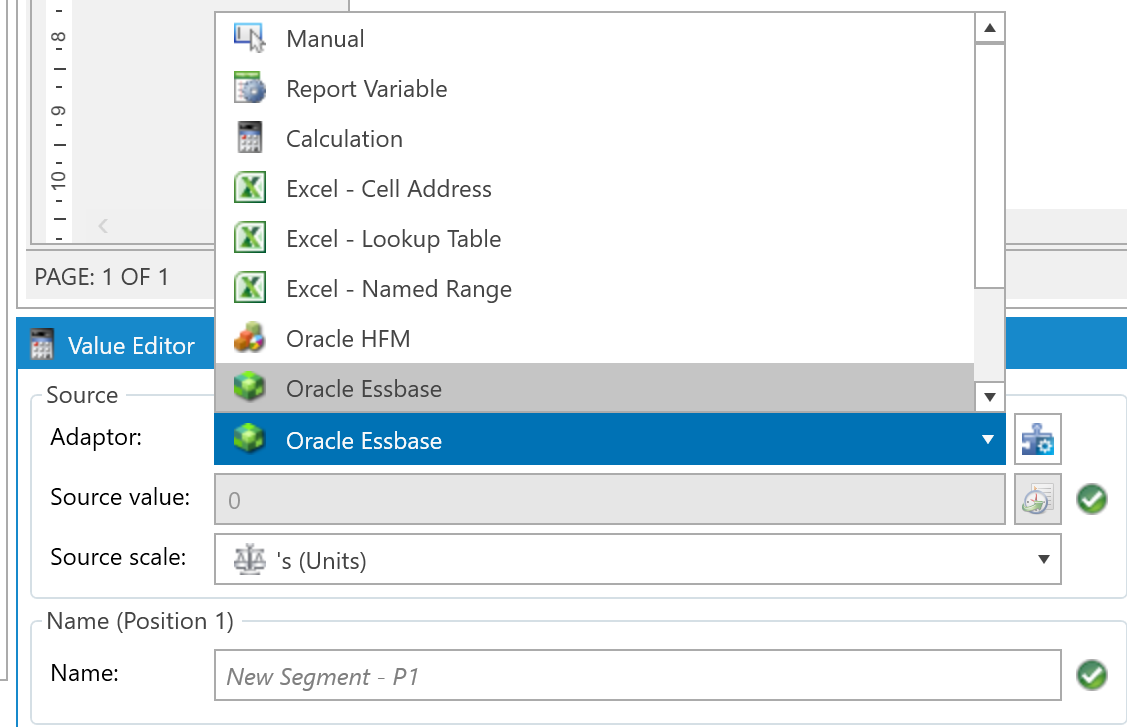The image size is (1127, 727).
Task: Click the Value Editor panel title
Action: [131, 345]
